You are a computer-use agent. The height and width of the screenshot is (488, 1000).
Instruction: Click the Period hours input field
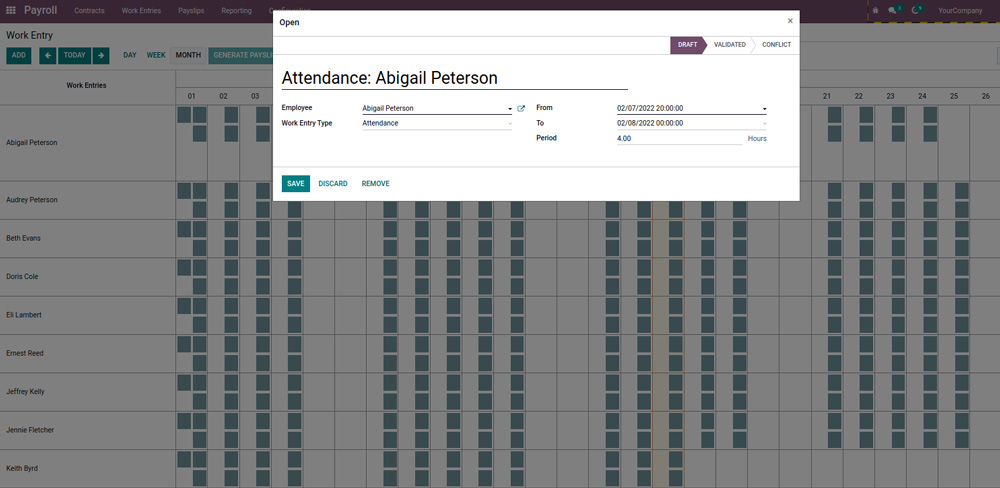(679, 138)
